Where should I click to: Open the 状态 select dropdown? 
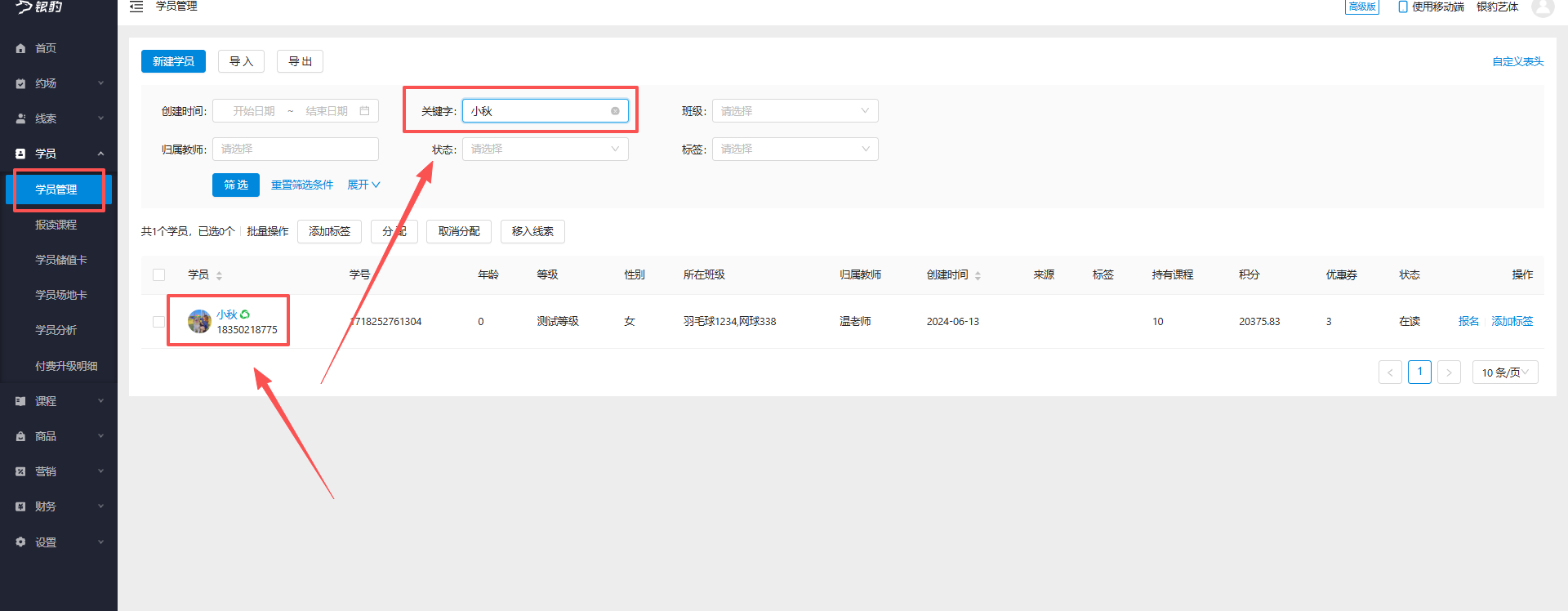point(545,149)
